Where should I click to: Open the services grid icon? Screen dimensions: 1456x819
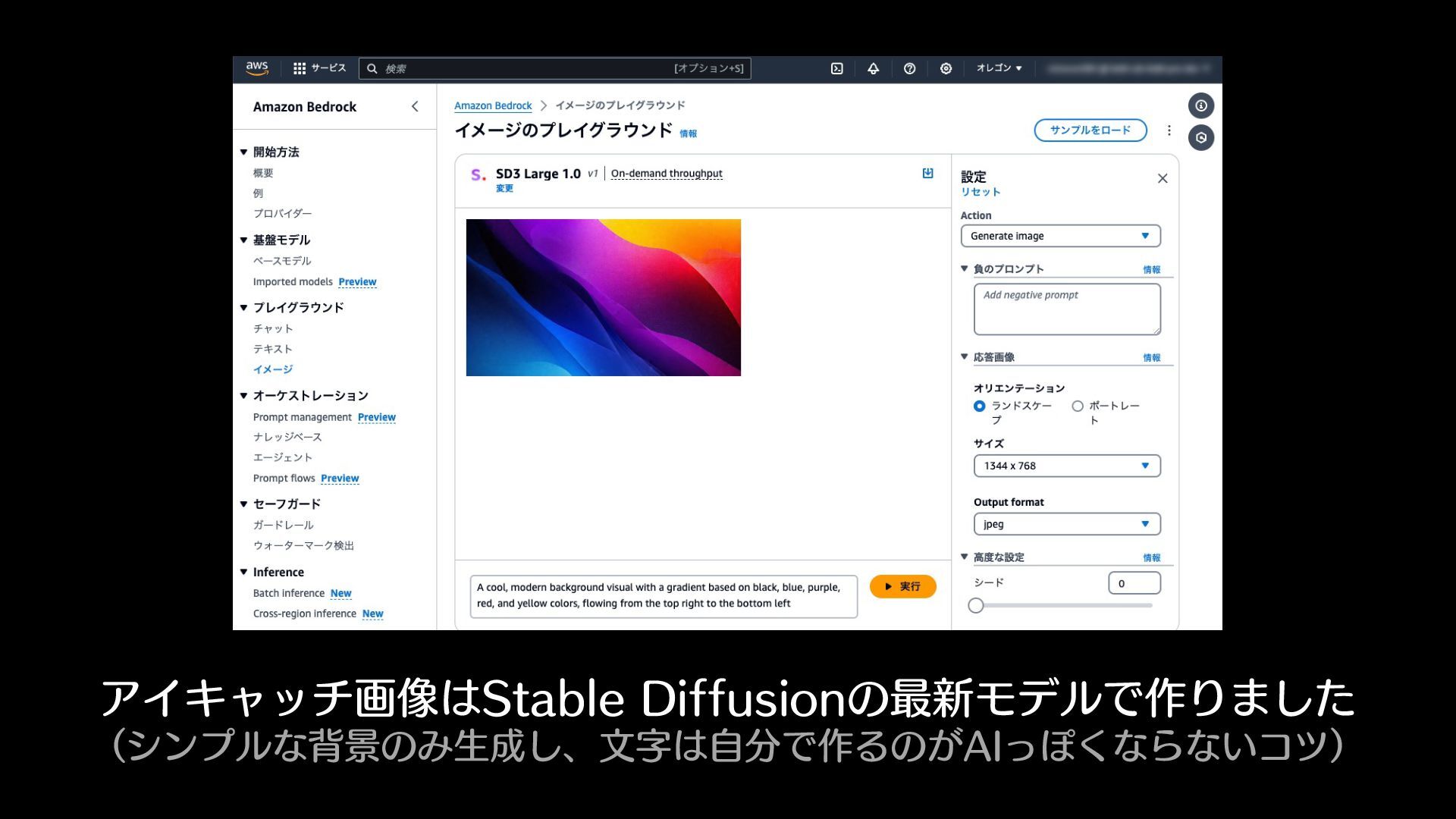[x=300, y=68]
